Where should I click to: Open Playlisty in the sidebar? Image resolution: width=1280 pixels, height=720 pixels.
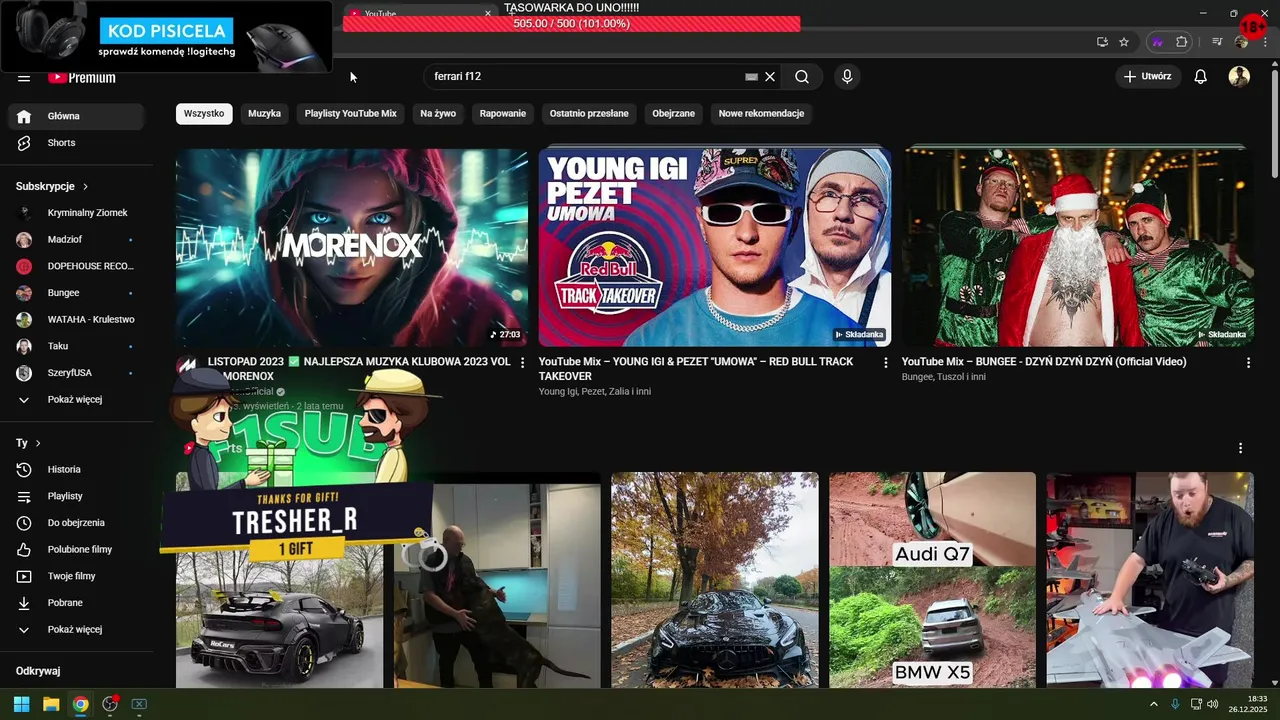coord(76,496)
